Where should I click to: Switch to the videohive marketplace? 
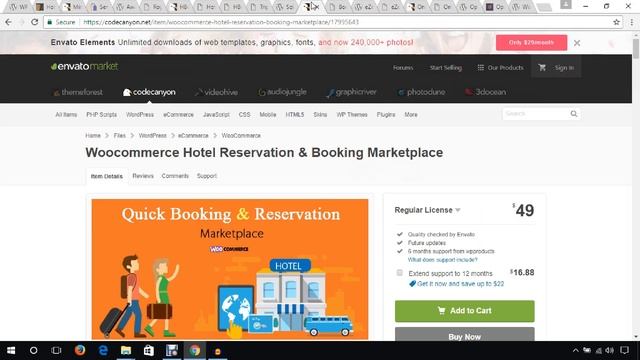click(216, 92)
